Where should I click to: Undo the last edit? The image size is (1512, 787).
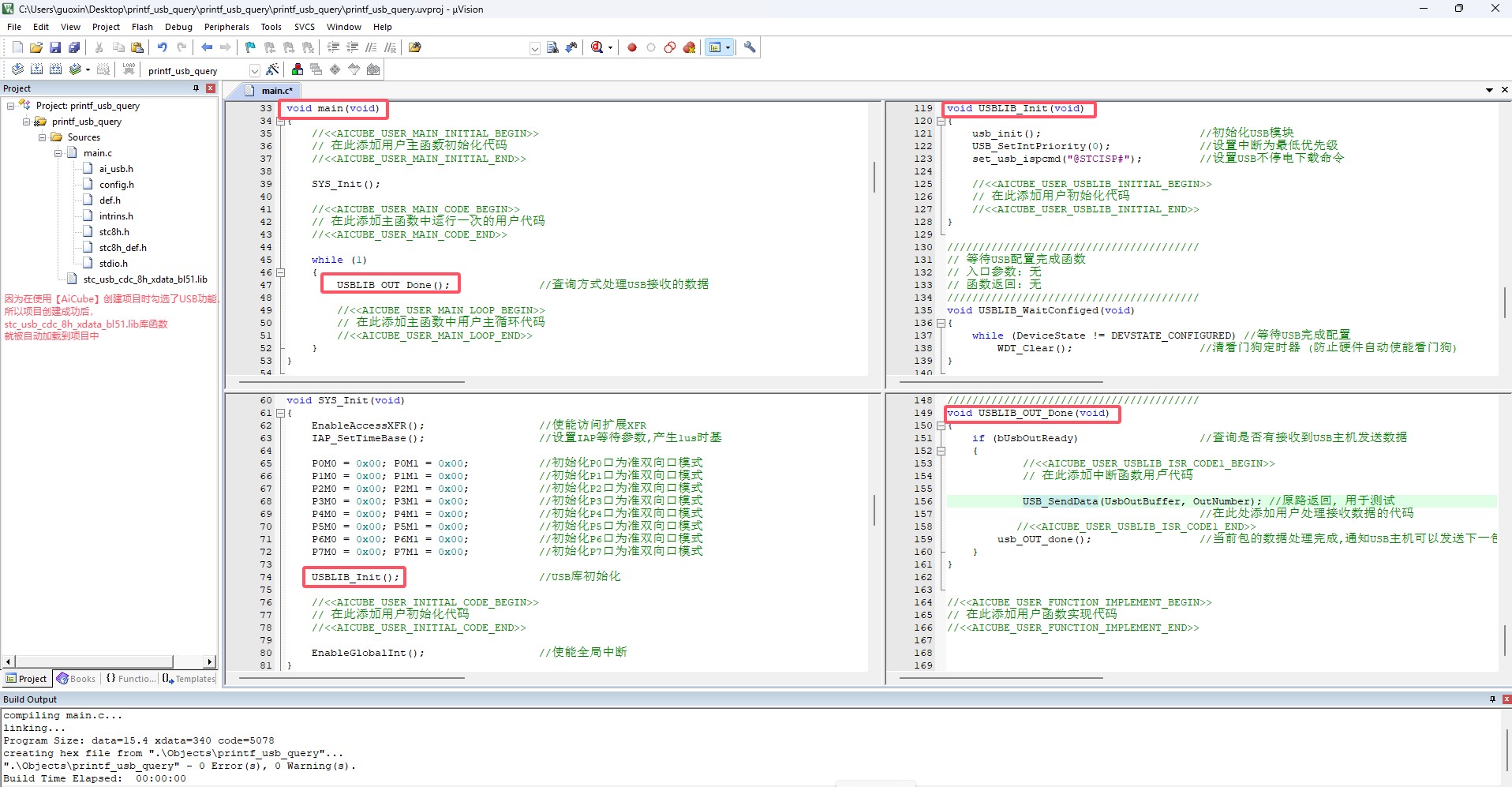[163, 47]
